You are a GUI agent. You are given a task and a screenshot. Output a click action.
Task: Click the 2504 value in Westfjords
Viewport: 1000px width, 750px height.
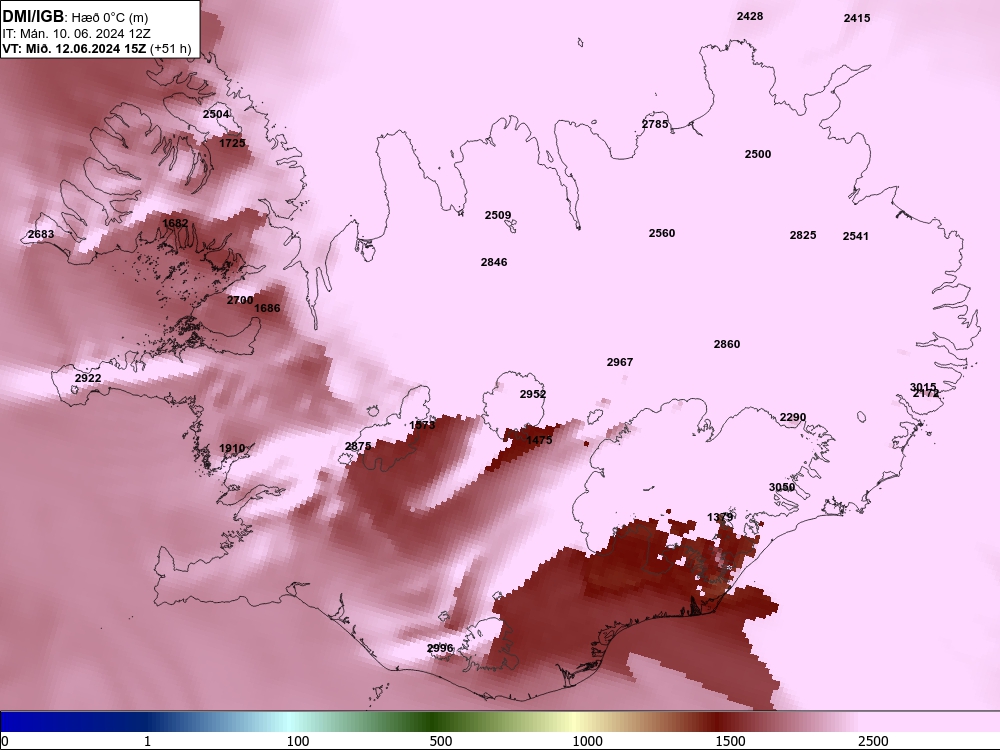coord(216,114)
